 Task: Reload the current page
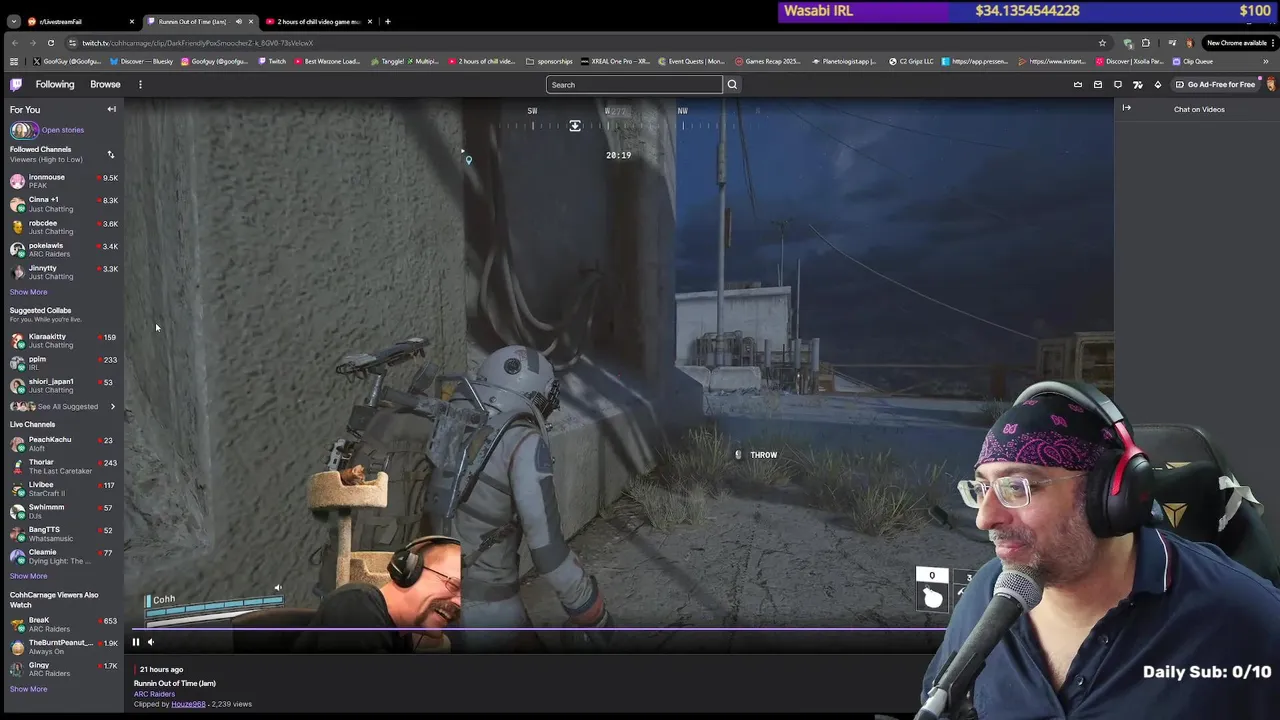51,43
